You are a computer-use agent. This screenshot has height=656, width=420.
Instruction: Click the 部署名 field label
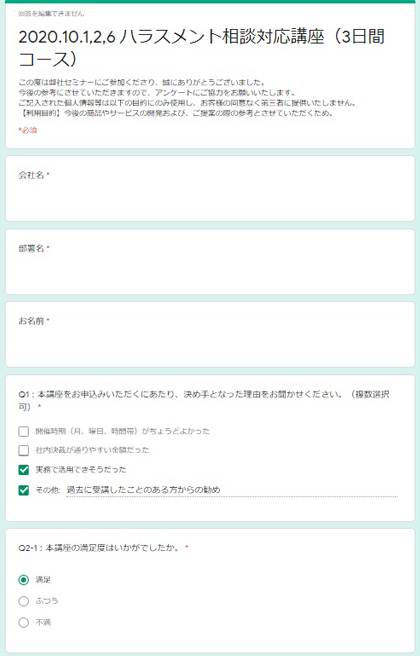point(31,249)
